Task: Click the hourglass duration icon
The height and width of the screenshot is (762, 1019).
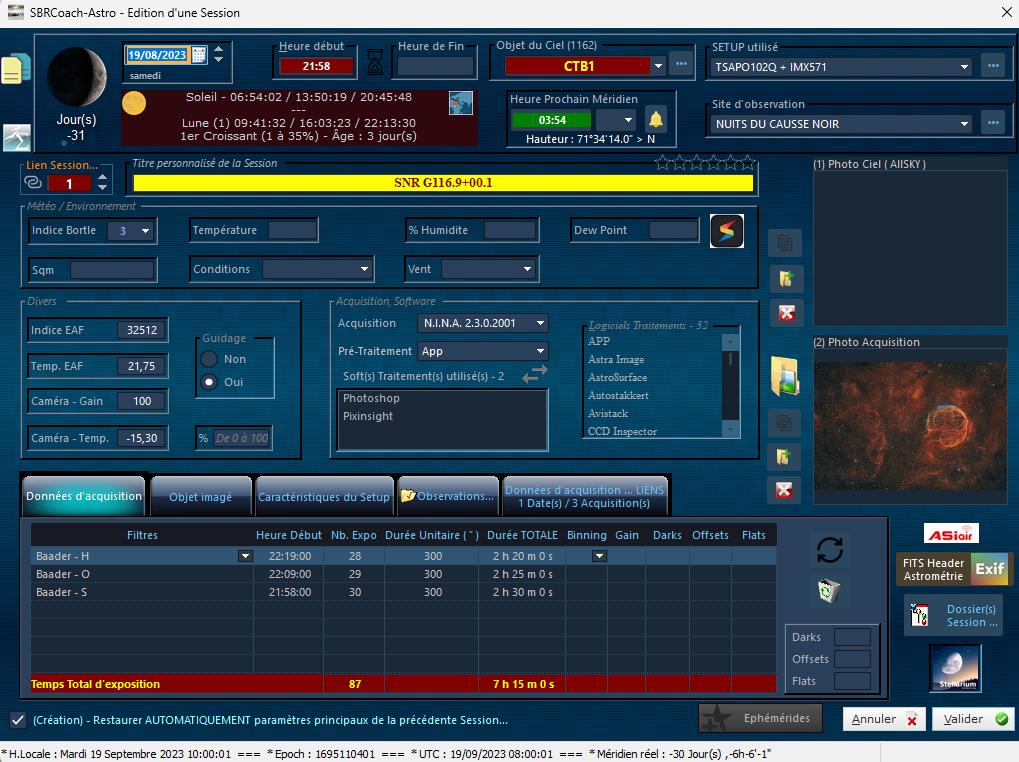Action: click(x=375, y=63)
